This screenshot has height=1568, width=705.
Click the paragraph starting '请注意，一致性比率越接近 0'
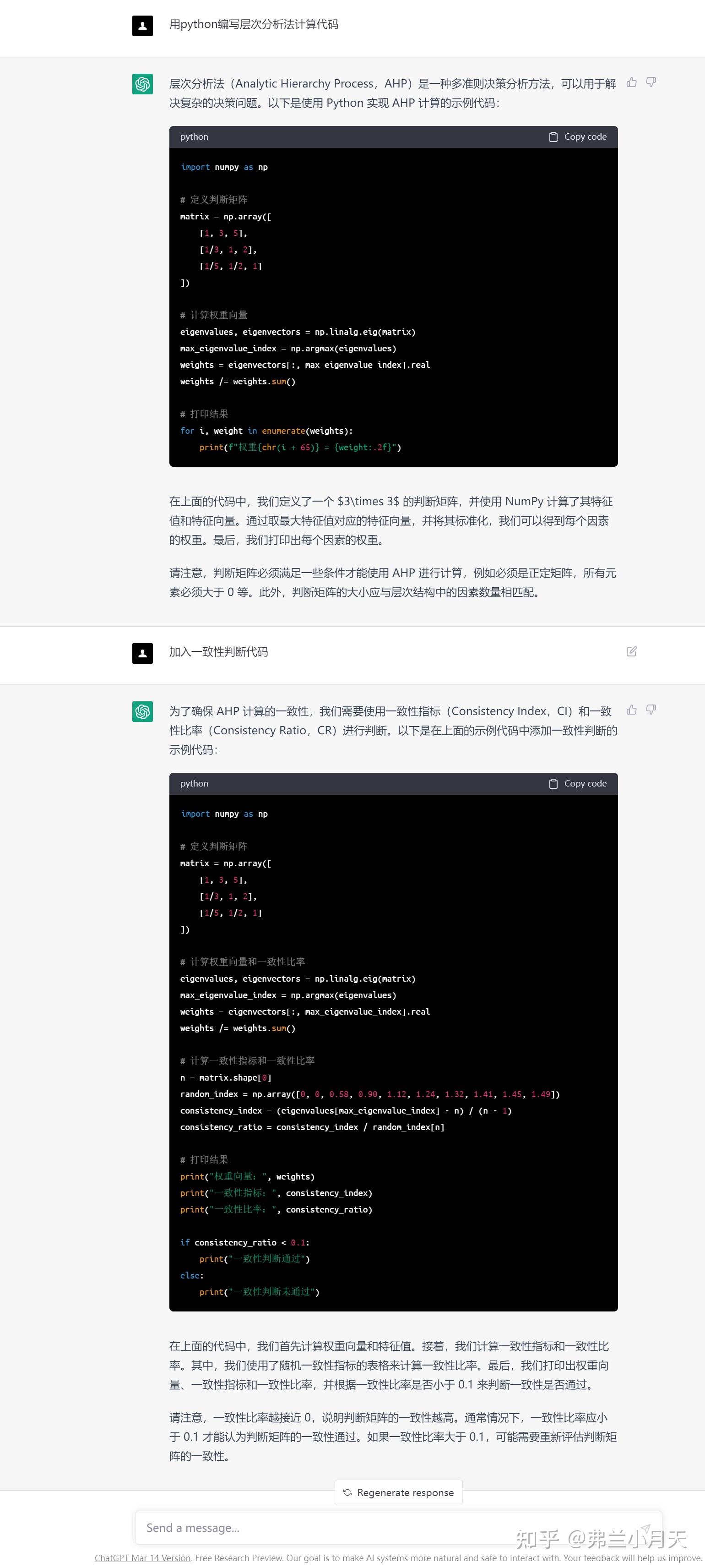point(393,1437)
